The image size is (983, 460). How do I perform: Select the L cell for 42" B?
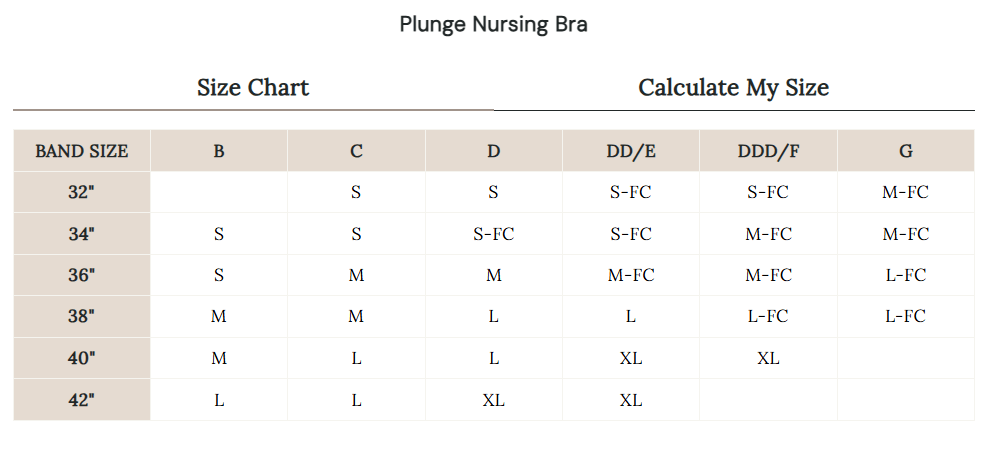click(219, 400)
